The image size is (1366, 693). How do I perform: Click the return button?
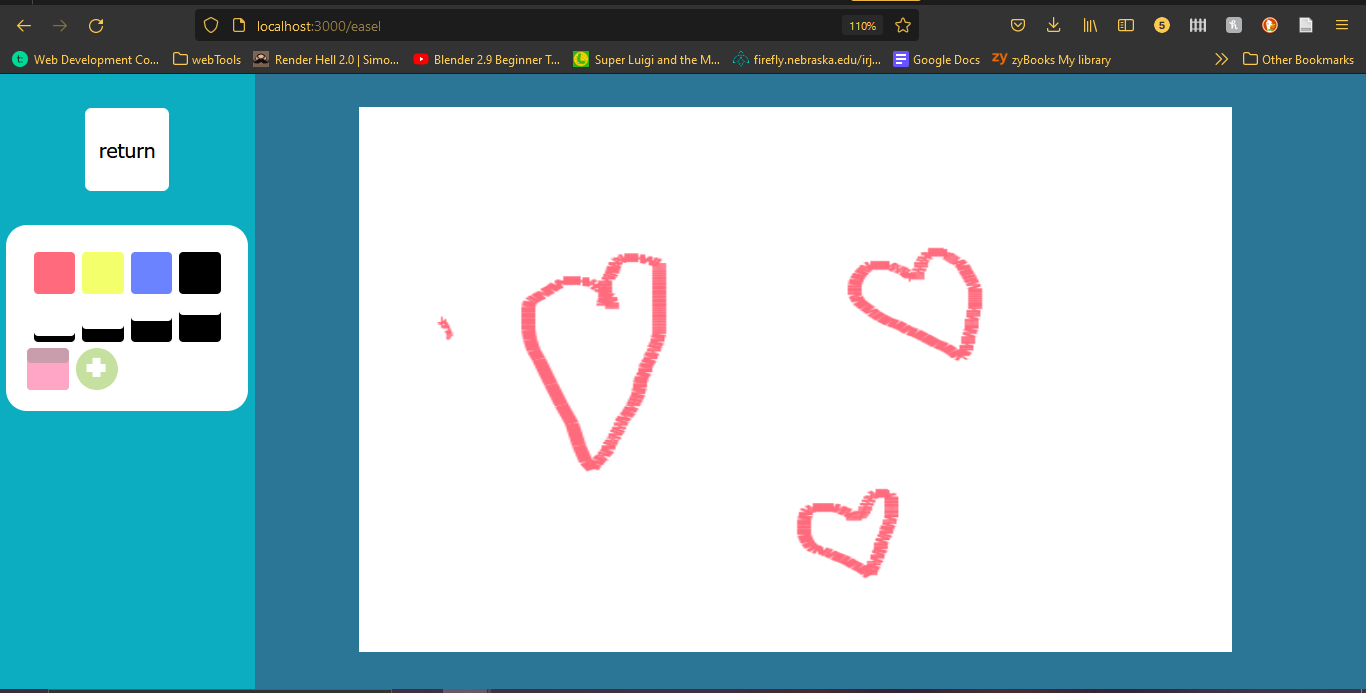point(127,149)
